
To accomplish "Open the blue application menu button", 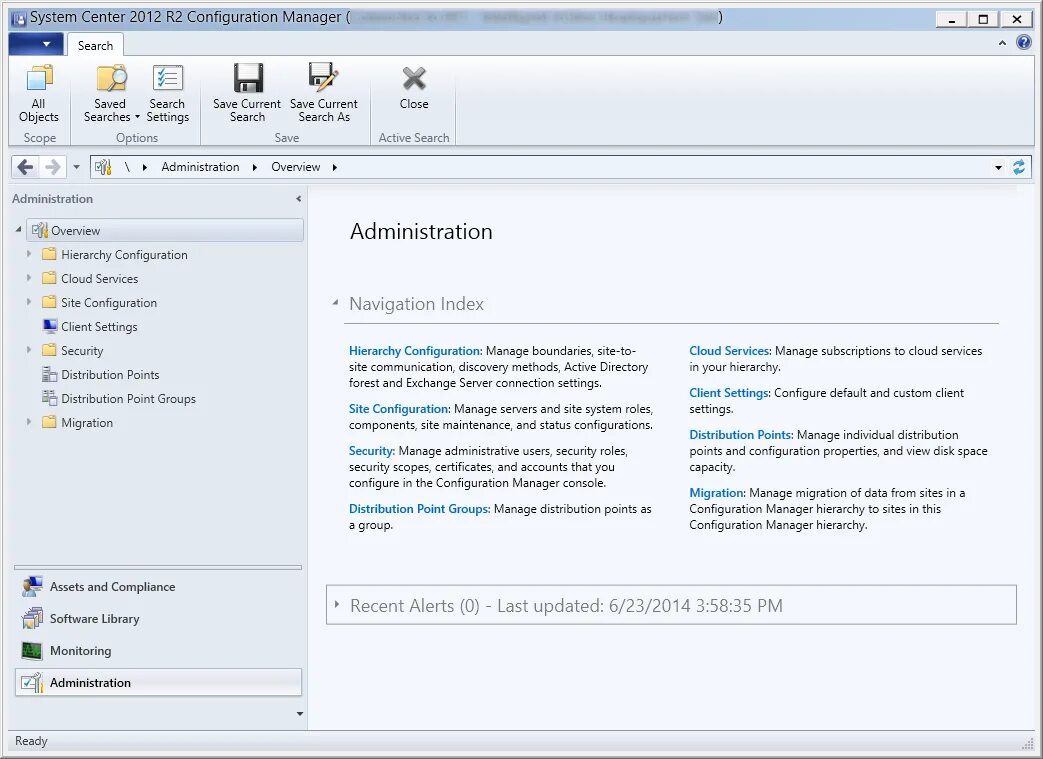I will point(36,44).
